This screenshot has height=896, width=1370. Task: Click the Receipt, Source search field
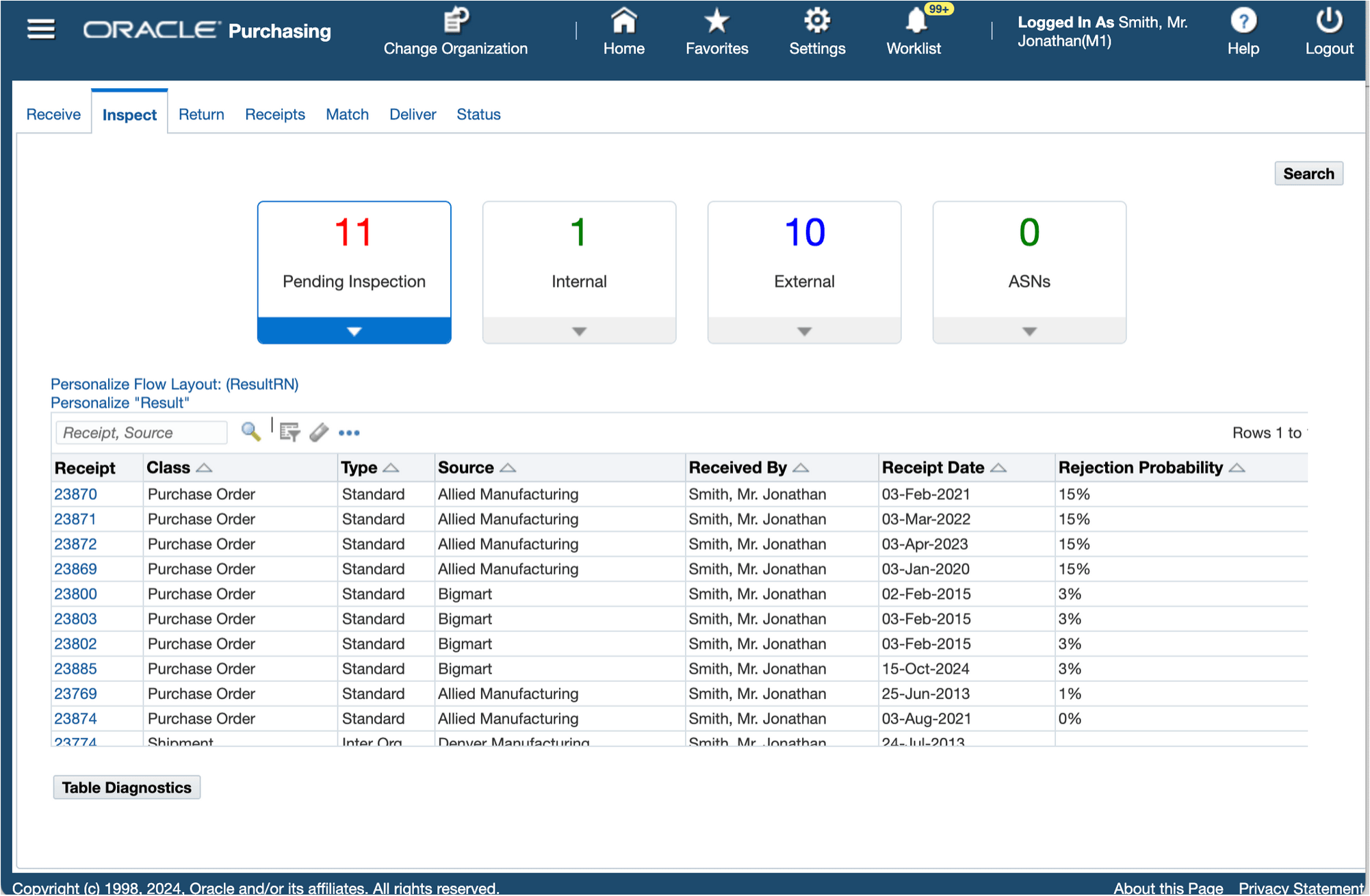[141, 432]
